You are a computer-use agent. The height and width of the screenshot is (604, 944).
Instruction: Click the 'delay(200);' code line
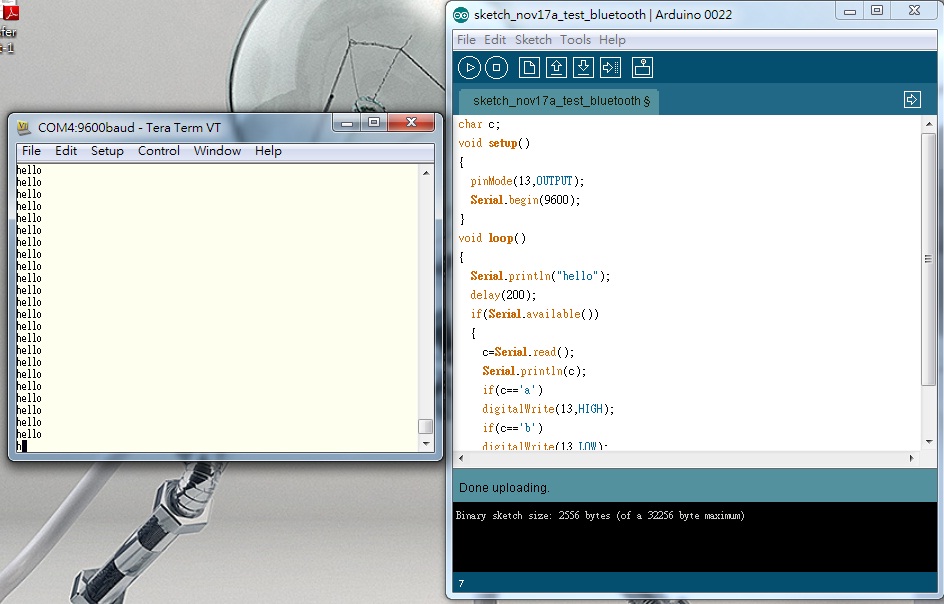(503, 295)
